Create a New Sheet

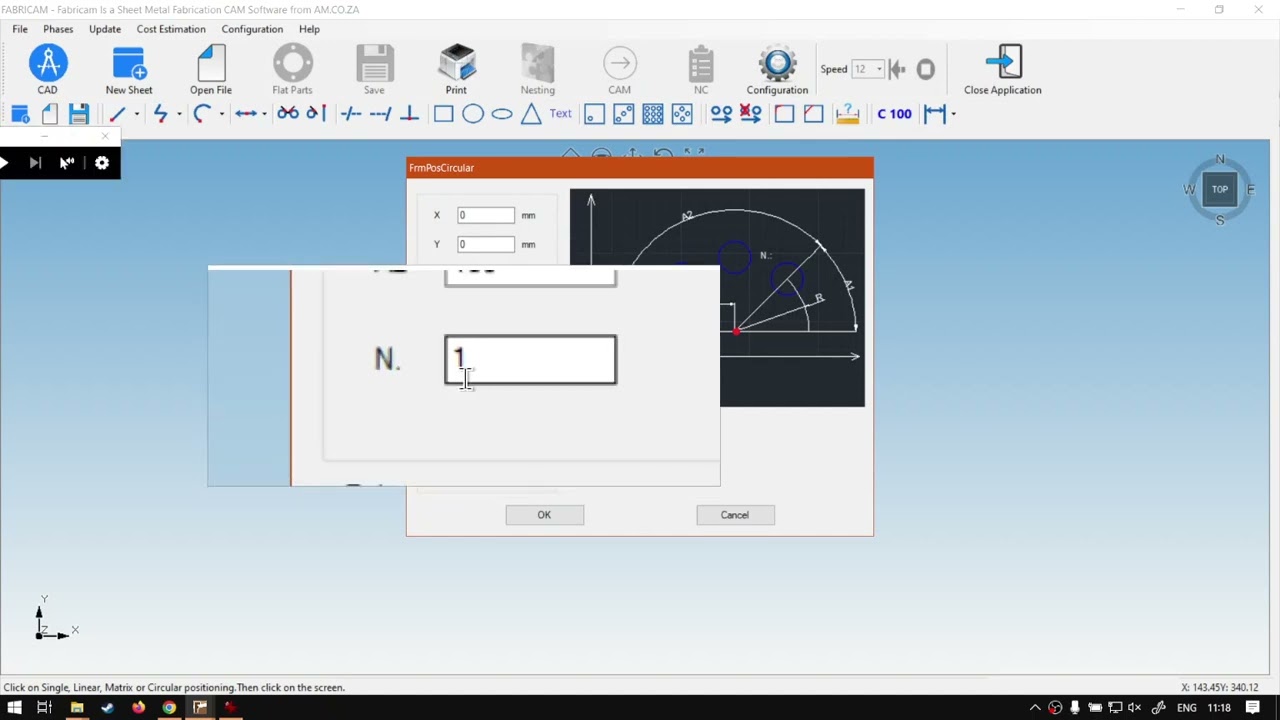[129, 64]
